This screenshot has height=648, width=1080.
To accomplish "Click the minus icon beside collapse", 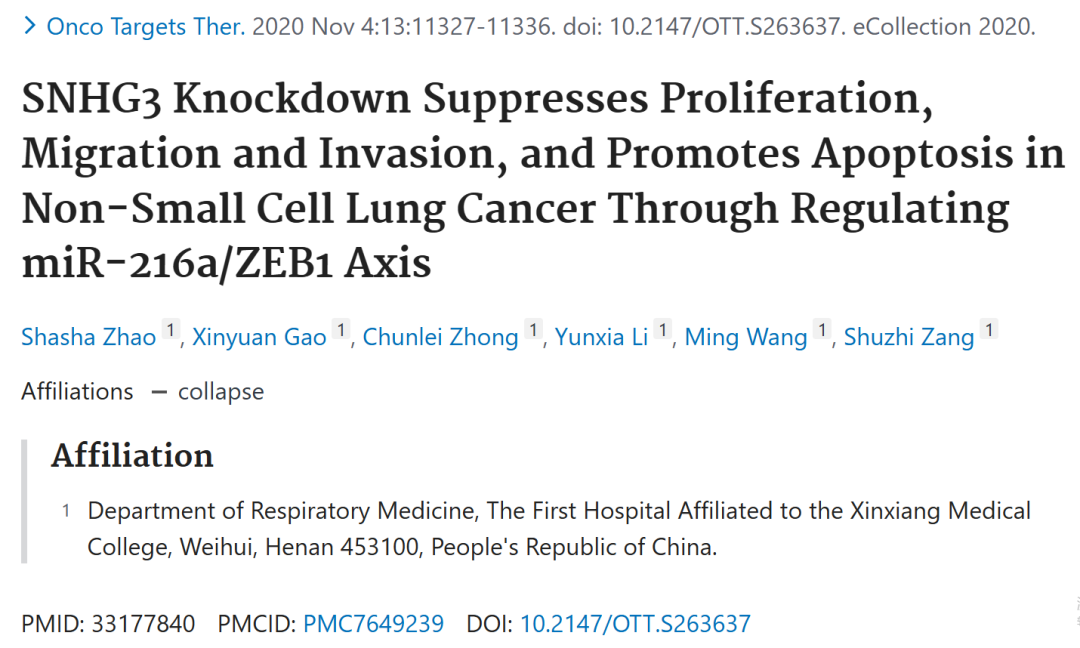I will click(159, 393).
